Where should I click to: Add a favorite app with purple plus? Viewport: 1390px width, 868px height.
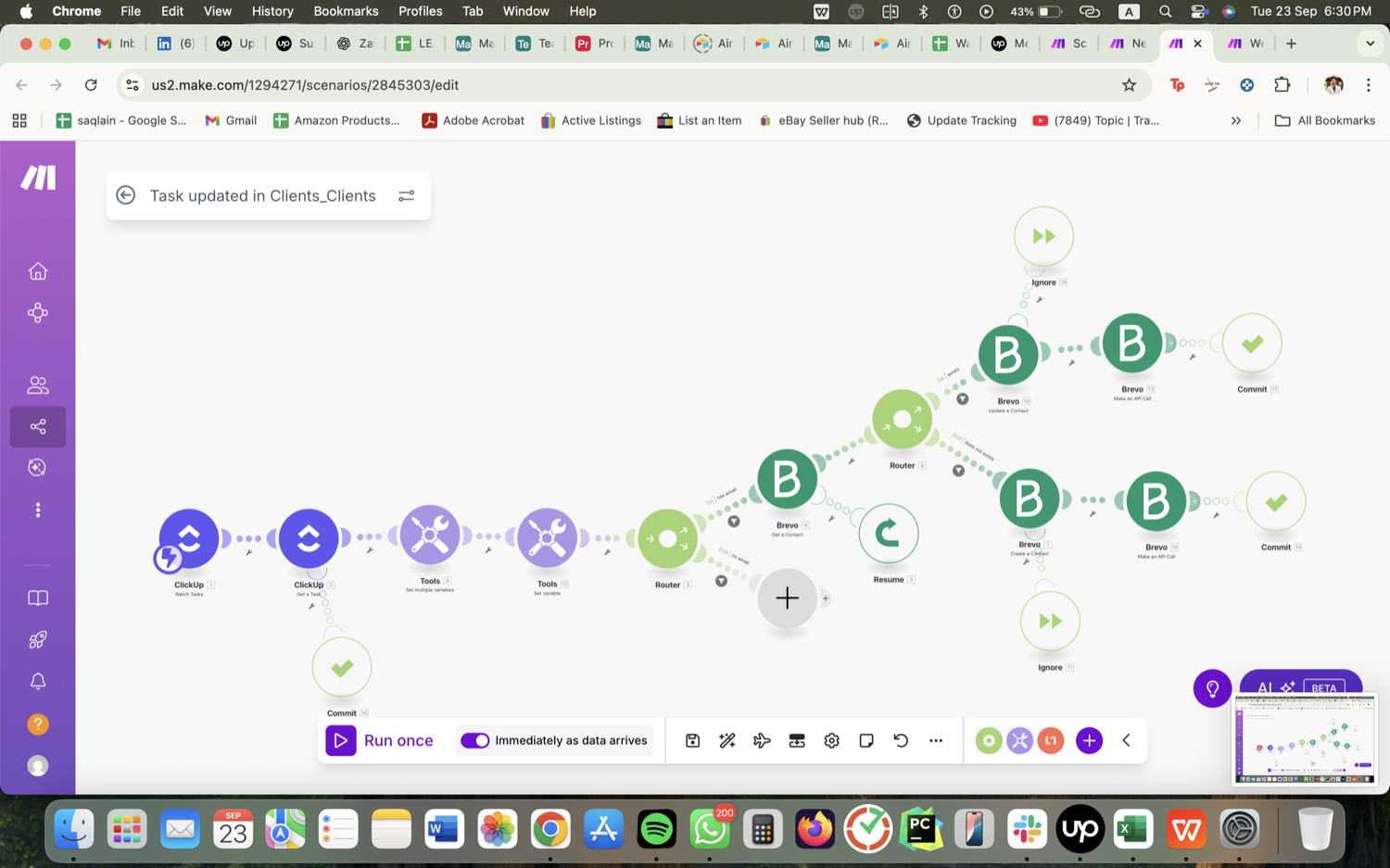pyautogui.click(x=1089, y=740)
